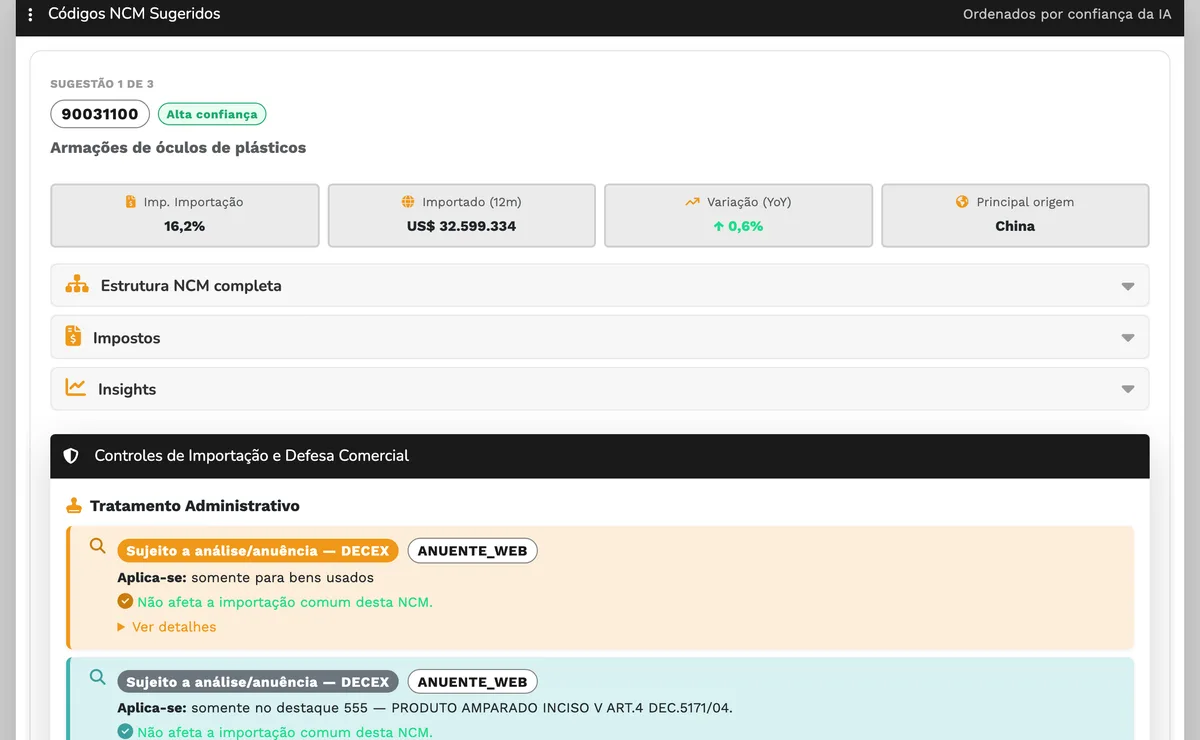Click the teal magnifier icon in second DECEX card
Screen dimensions: 1200x740
97,677
